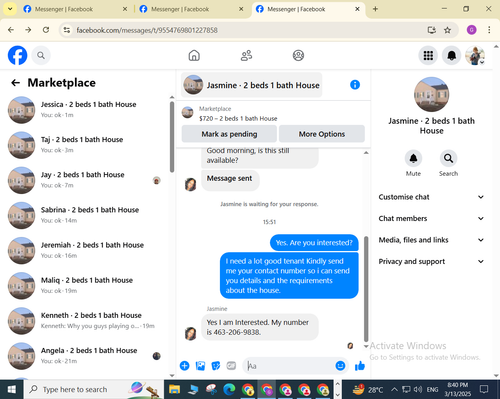Screen dimensions: 500x399
Task: Click the browser address bar URL
Action: coord(147,30)
